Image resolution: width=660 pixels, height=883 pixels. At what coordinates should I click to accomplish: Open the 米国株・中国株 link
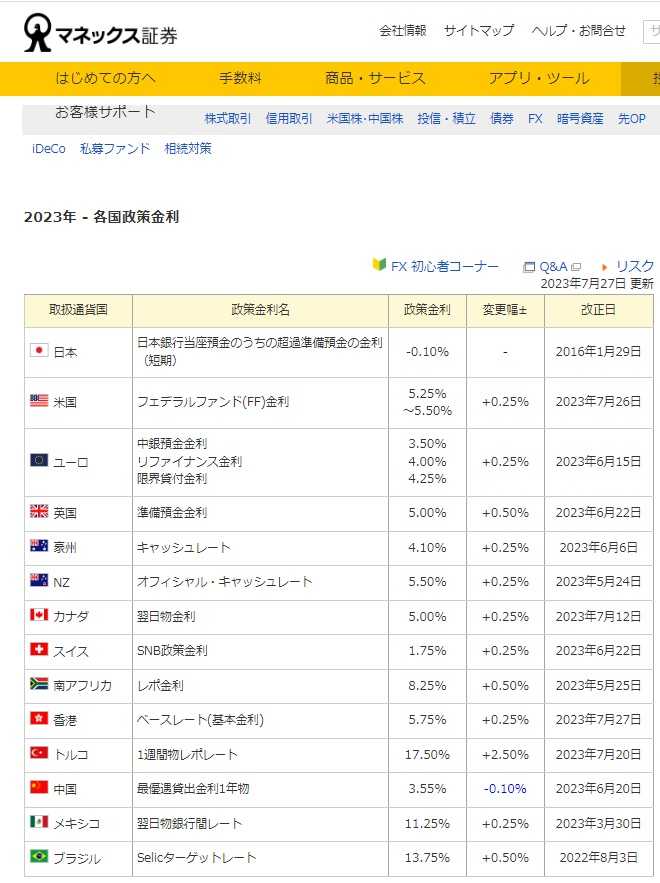click(365, 118)
